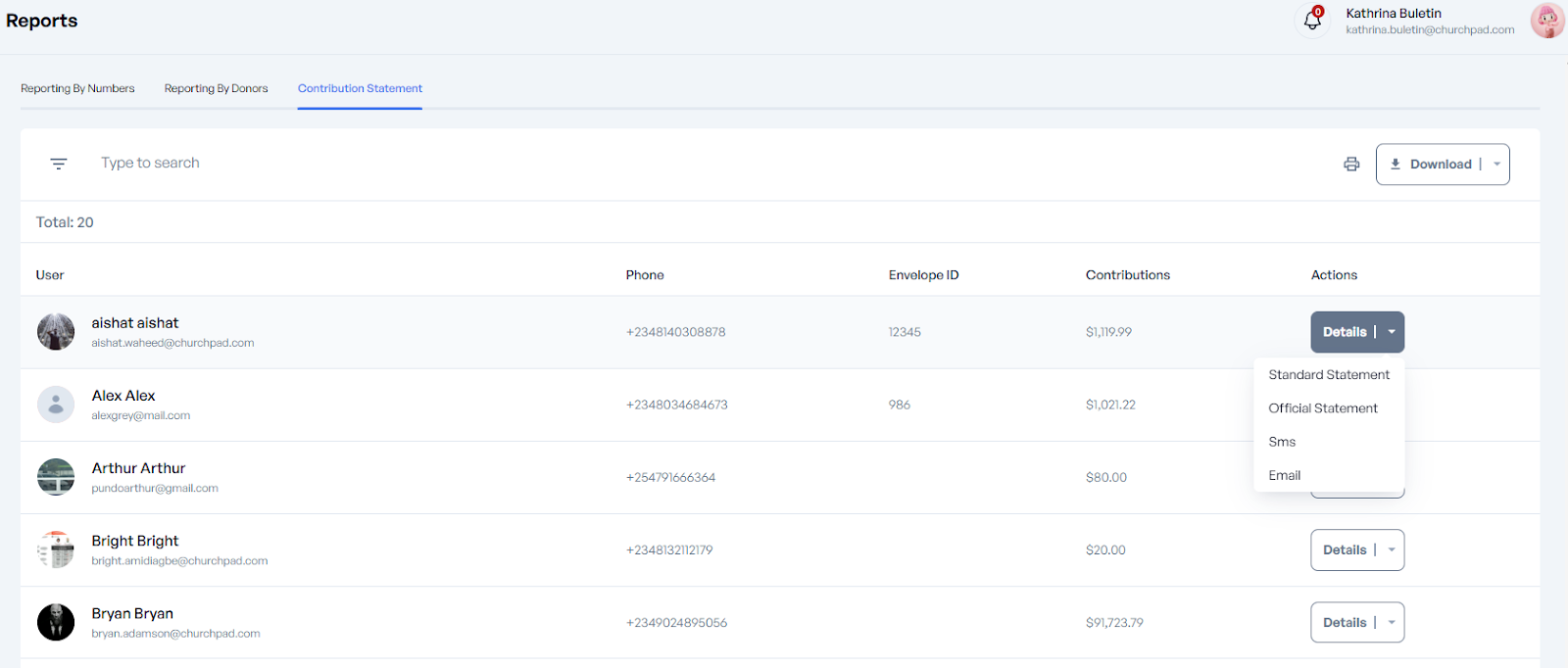Click Arthur Arthur's profile photo
This screenshot has height=668, width=1568.
pyautogui.click(x=56, y=477)
